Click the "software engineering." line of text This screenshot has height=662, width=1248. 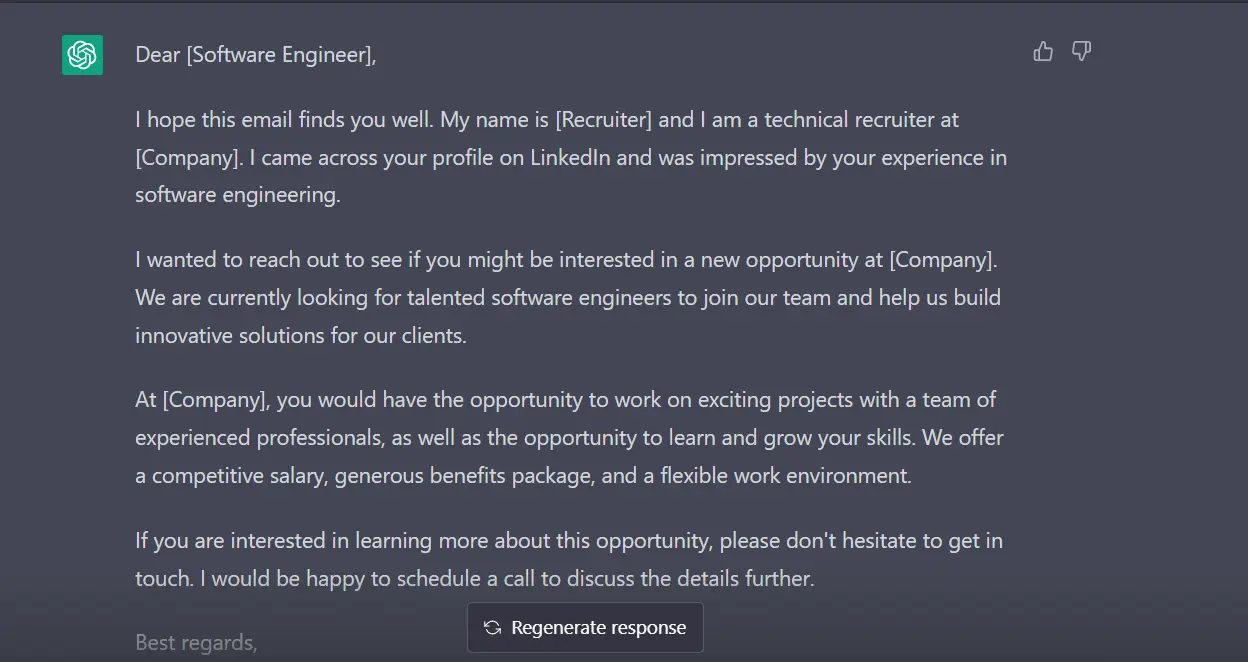point(238,195)
